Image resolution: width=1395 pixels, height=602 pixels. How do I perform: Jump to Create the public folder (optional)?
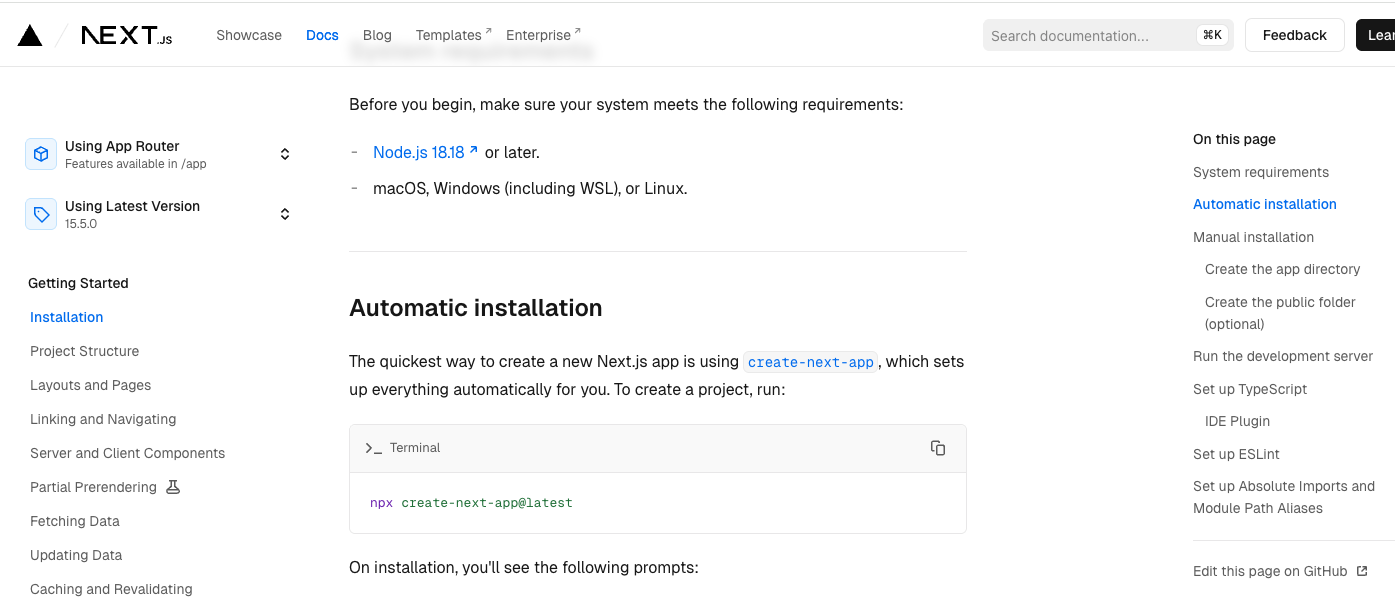click(1281, 313)
